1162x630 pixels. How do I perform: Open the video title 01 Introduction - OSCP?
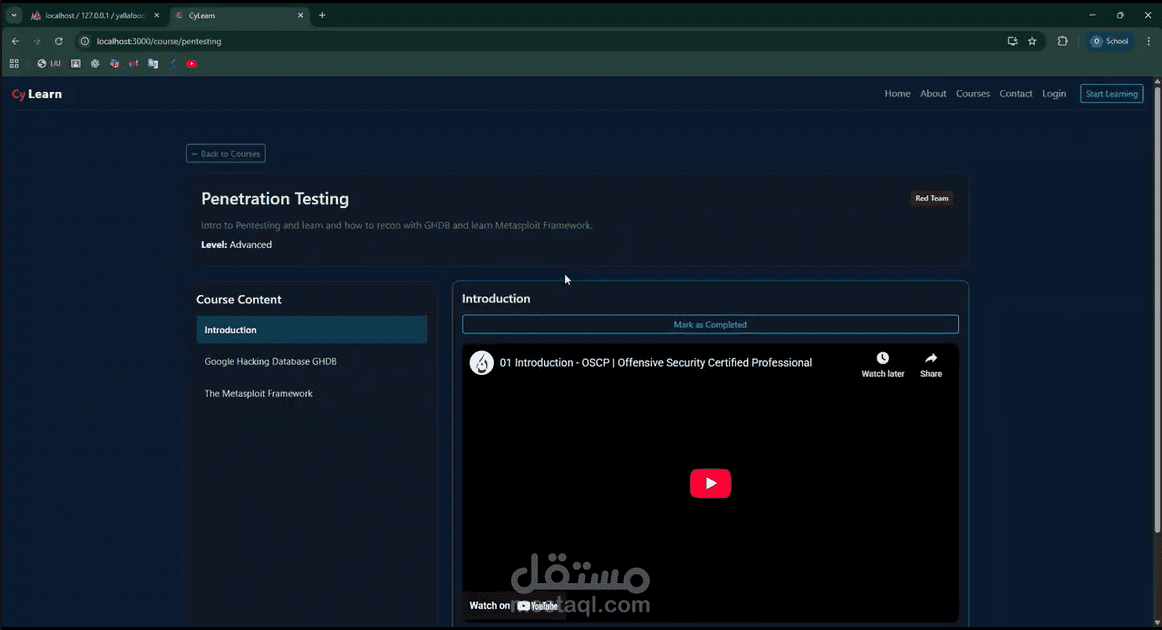coord(656,362)
